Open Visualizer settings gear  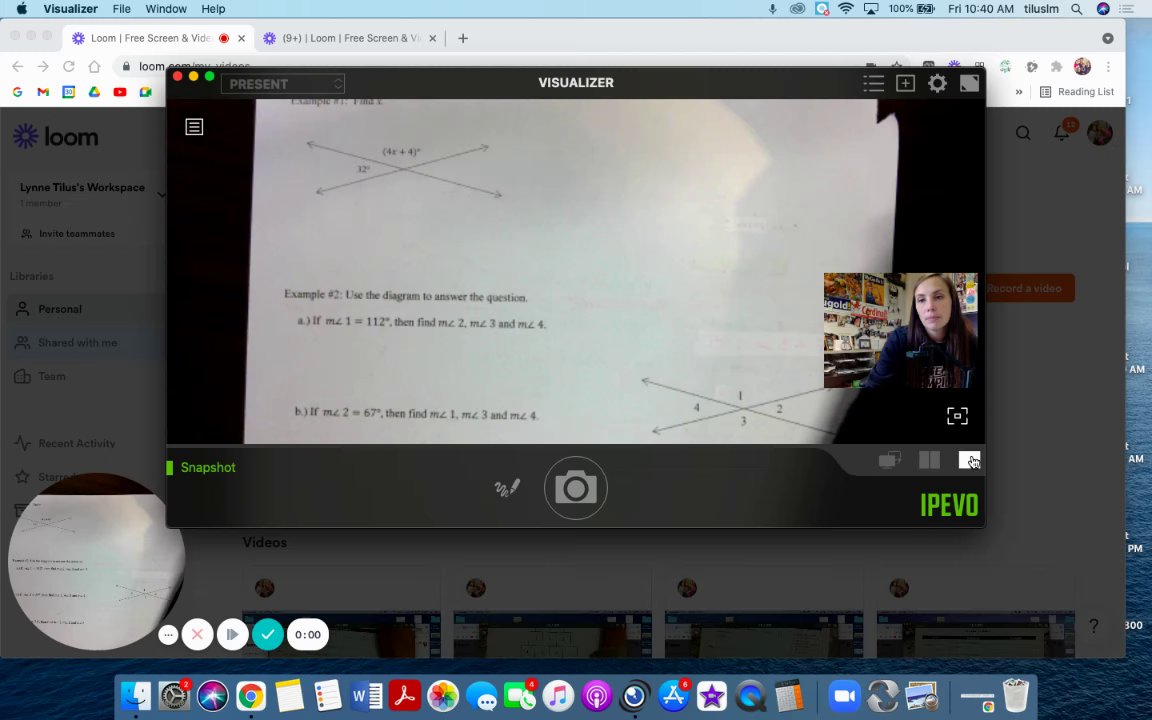(x=937, y=83)
